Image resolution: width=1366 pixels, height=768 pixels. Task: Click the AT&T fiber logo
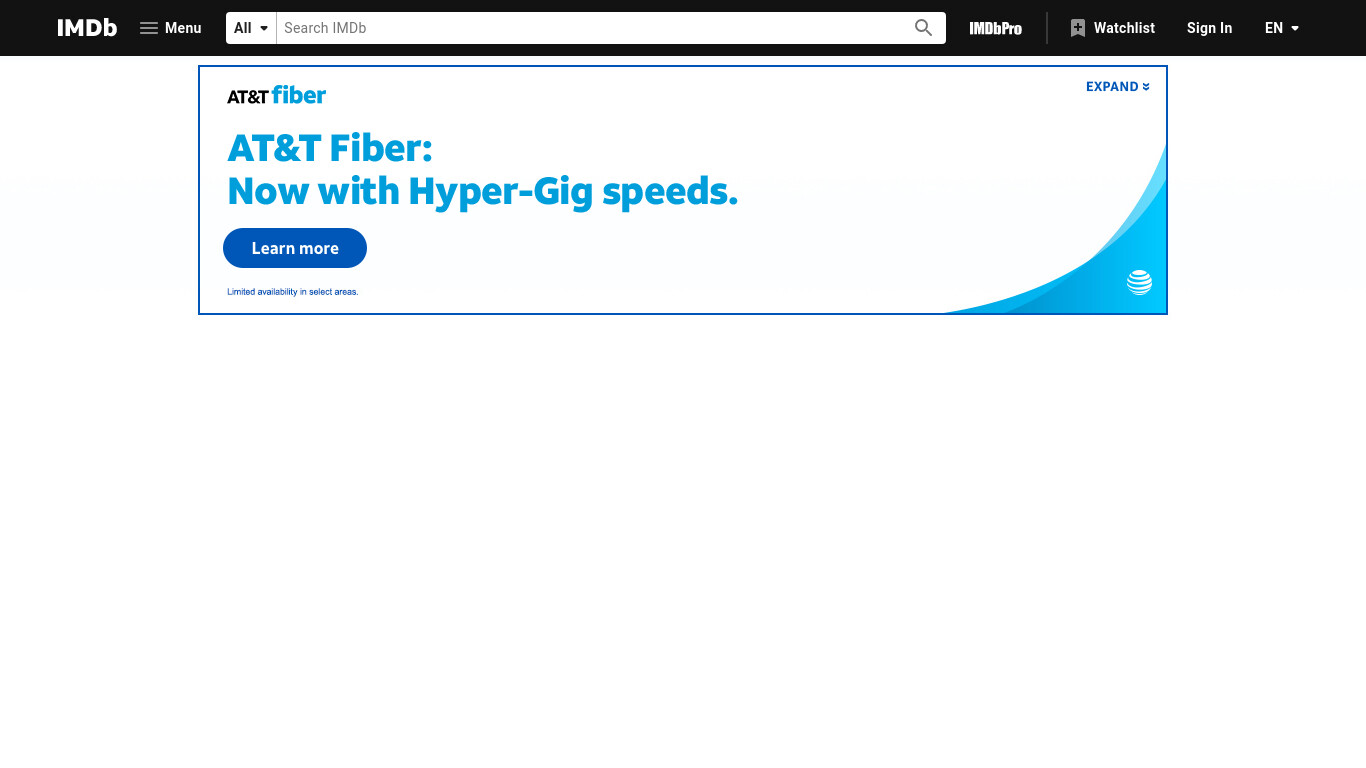click(x=277, y=95)
